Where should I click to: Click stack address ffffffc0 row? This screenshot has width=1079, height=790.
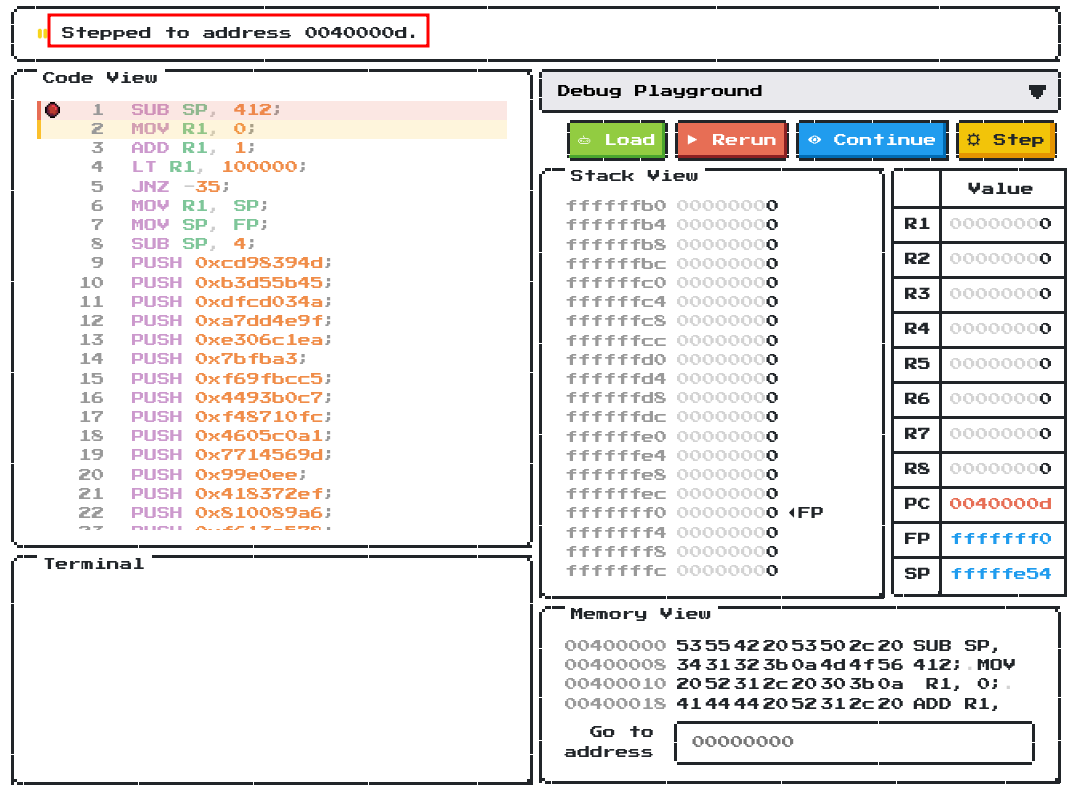[x=672, y=283]
